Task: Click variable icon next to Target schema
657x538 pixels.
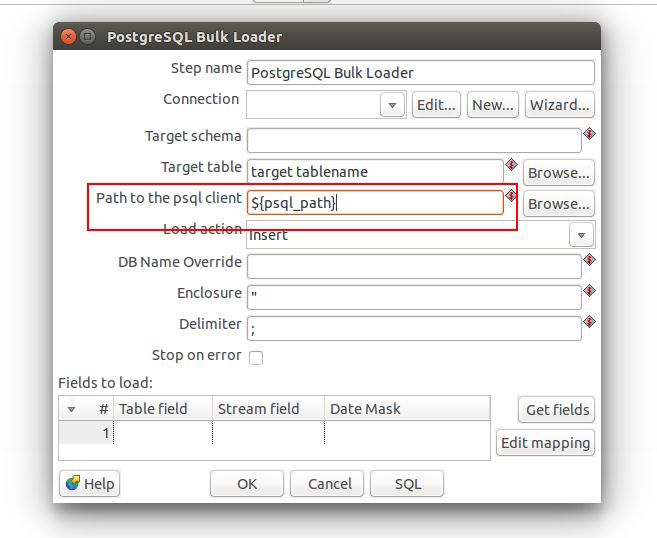Action: click(590, 134)
